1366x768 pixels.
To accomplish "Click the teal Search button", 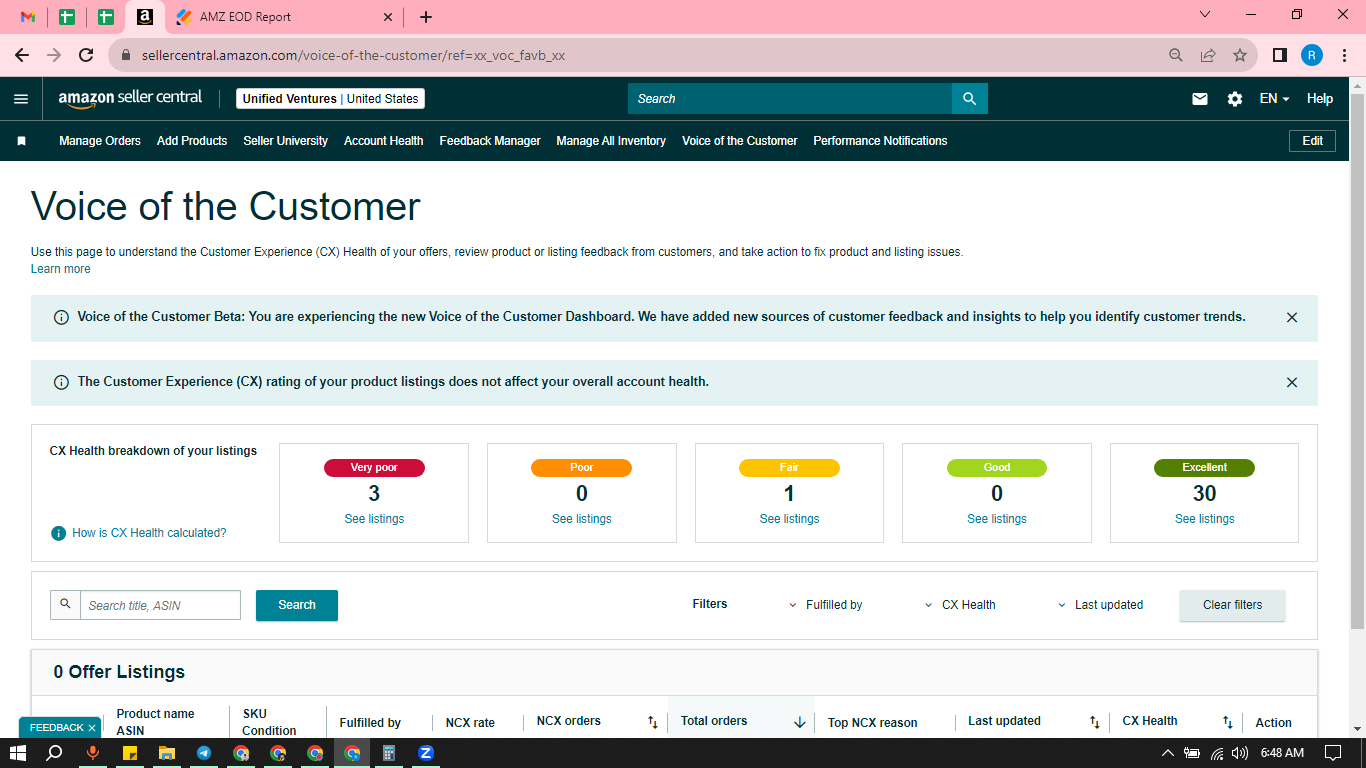I will click(297, 605).
